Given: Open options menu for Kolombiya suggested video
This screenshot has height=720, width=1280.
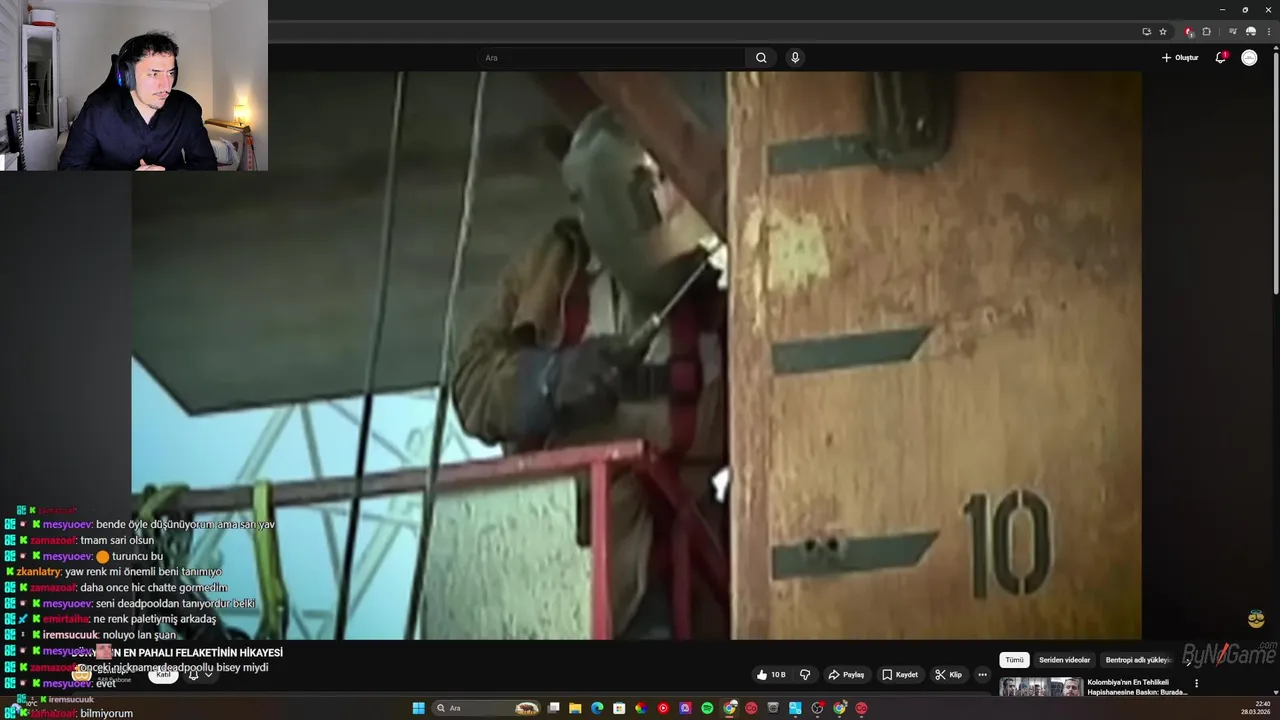Looking at the screenshot, I should 1196,684.
